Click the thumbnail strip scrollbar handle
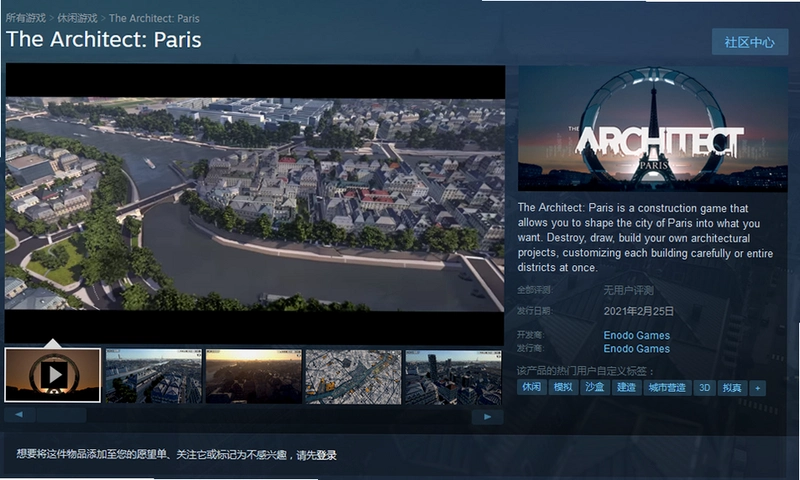 pyautogui.click(x=61, y=415)
